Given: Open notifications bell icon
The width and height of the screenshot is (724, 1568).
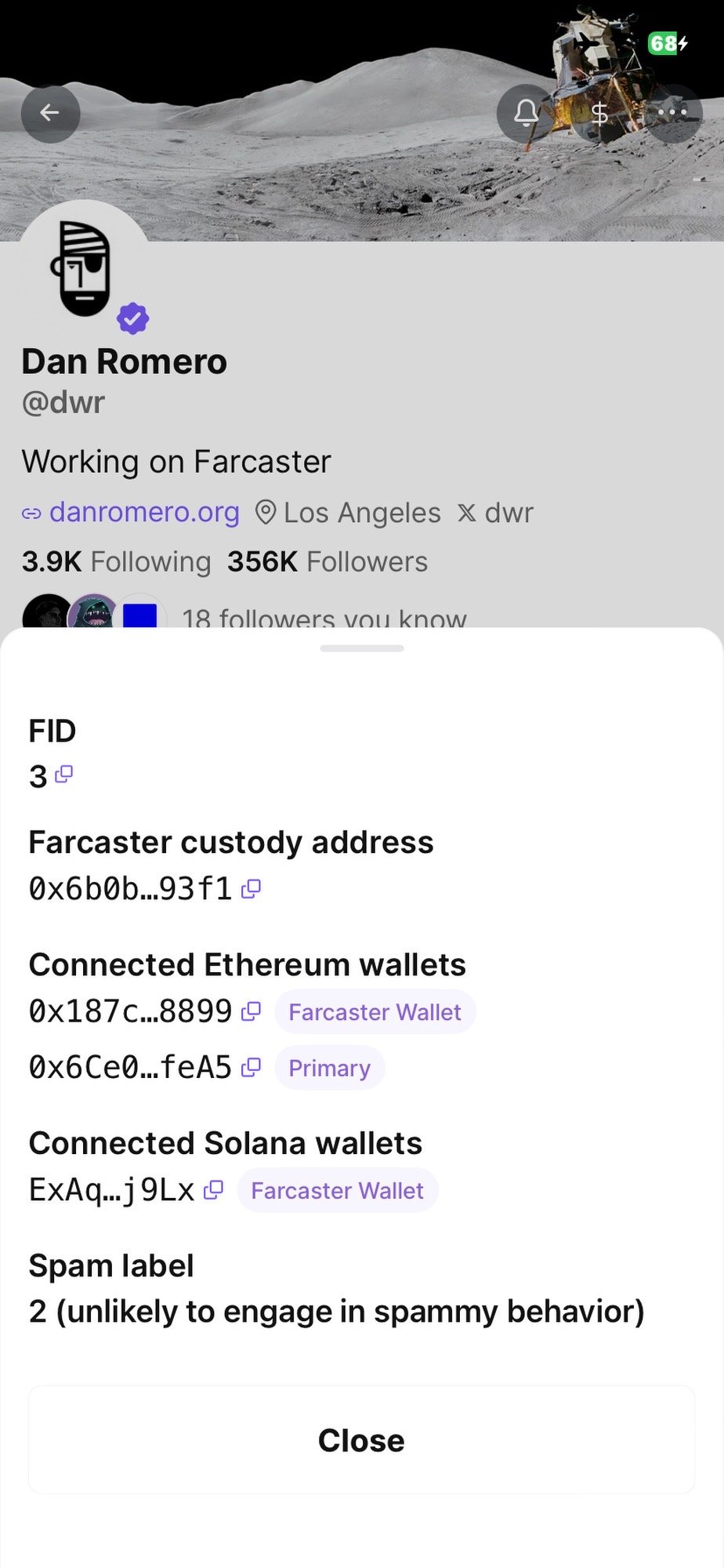Looking at the screenshot, I should (526, 114).
